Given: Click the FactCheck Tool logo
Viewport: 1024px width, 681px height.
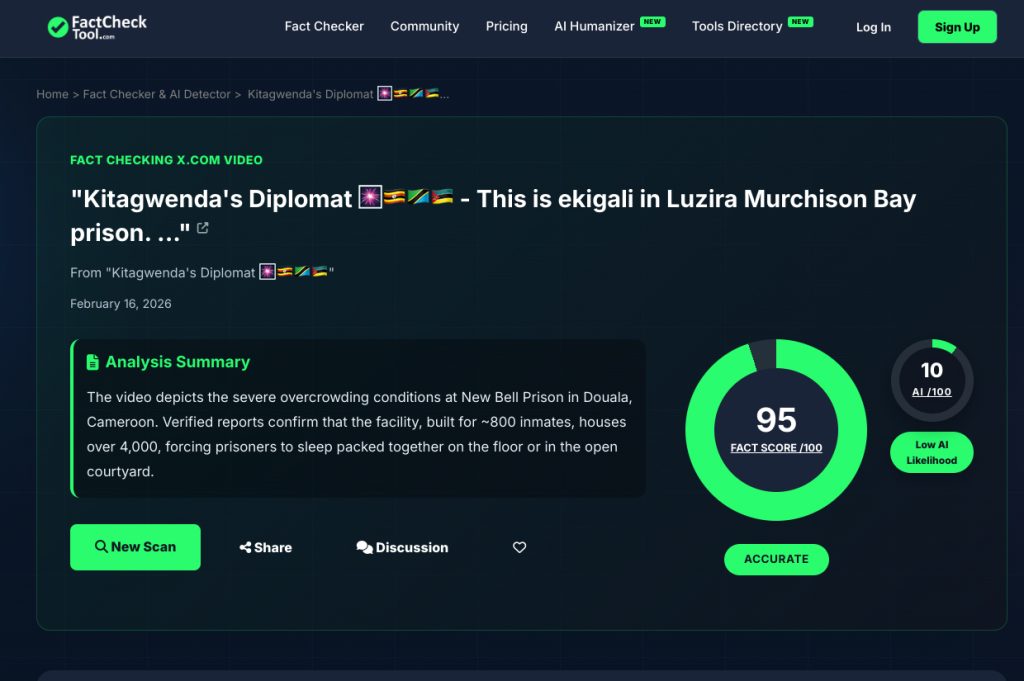Looking at the screenshot, I should (x=97, y=27).
